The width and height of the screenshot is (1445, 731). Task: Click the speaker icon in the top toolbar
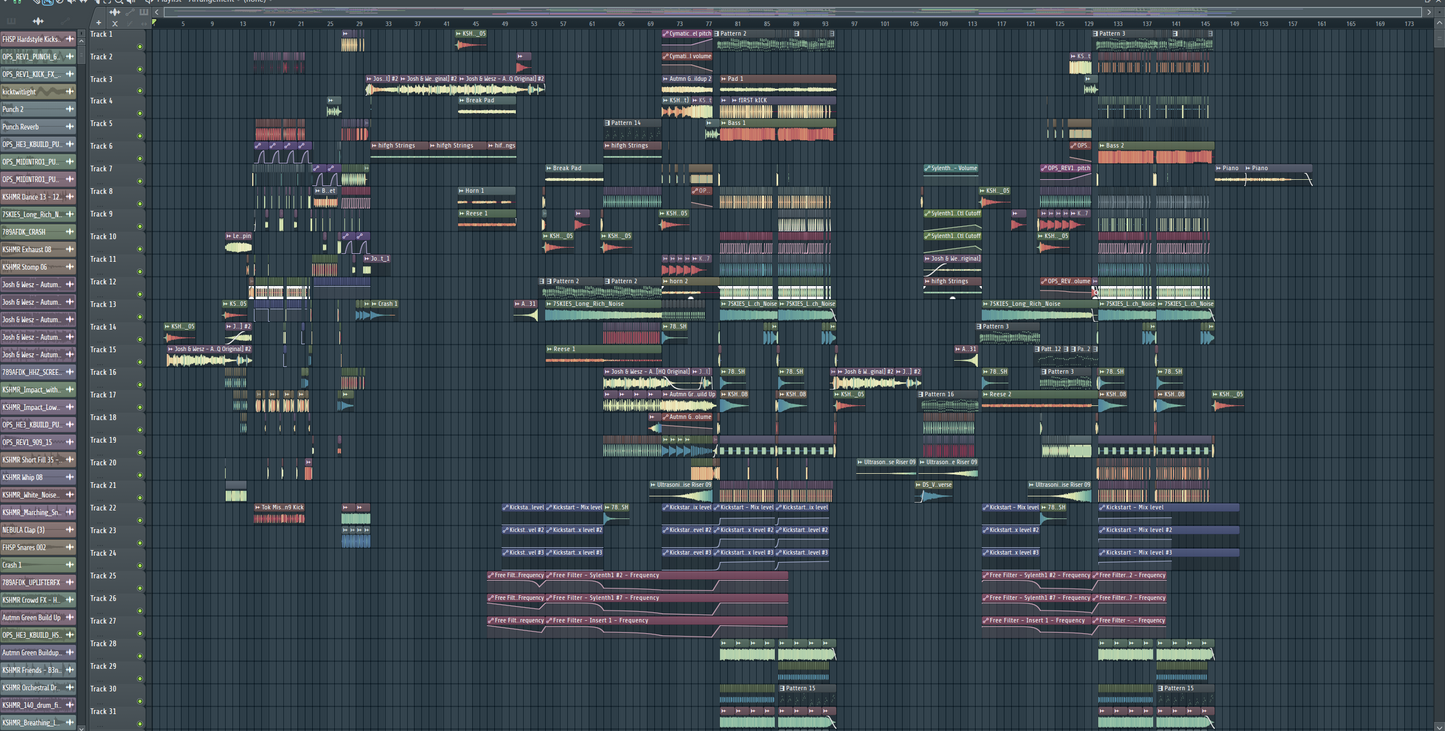coord(131,2)
